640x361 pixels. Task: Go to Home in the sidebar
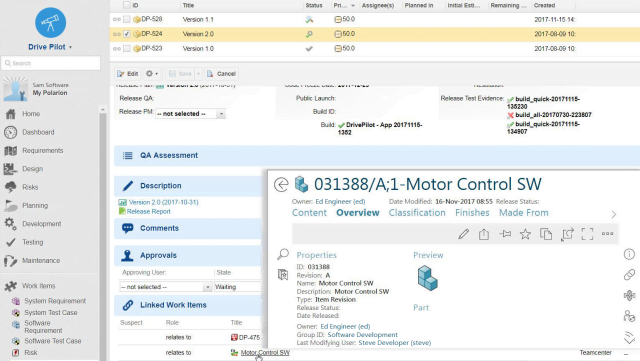point(31,114)
